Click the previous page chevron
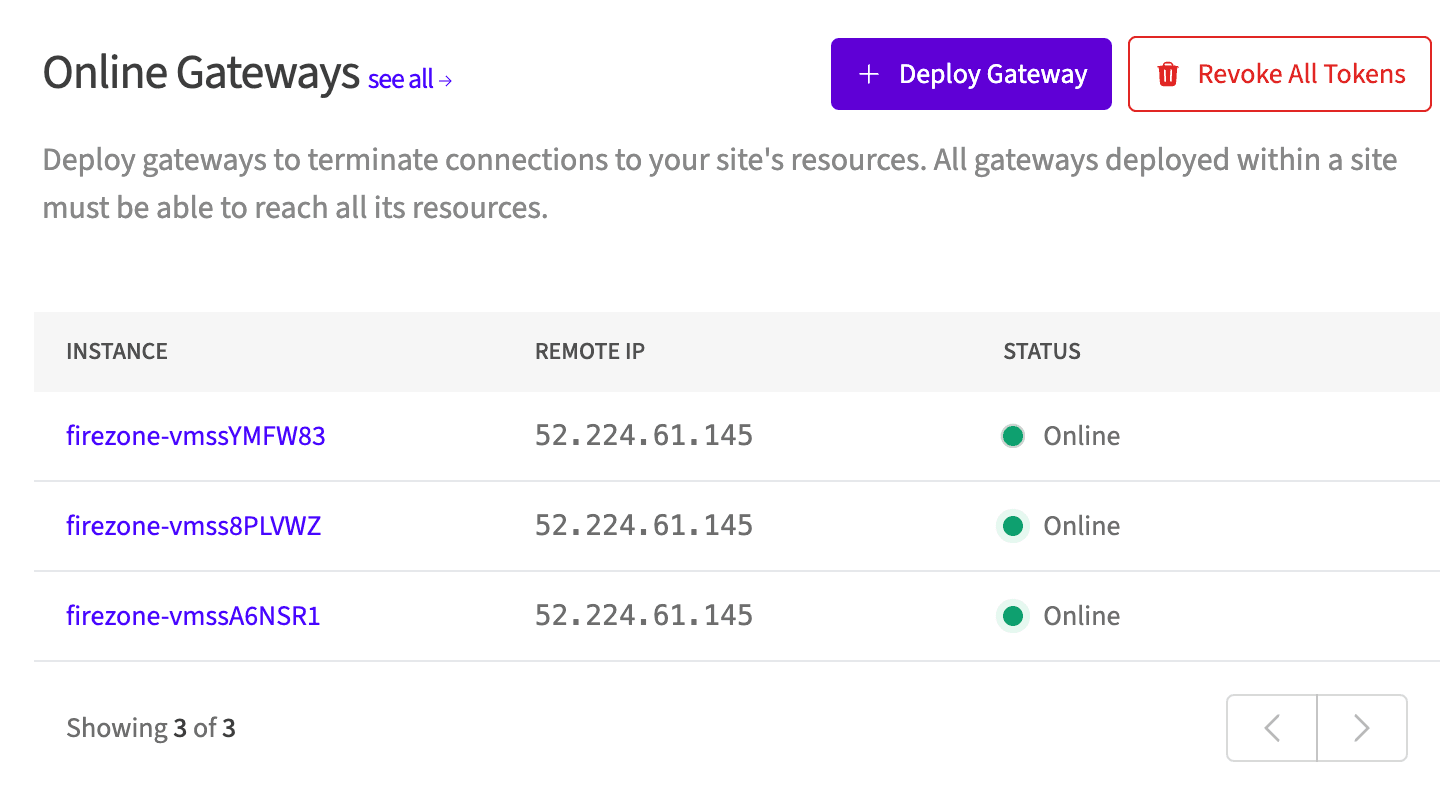 click(x=1271, y=728)
